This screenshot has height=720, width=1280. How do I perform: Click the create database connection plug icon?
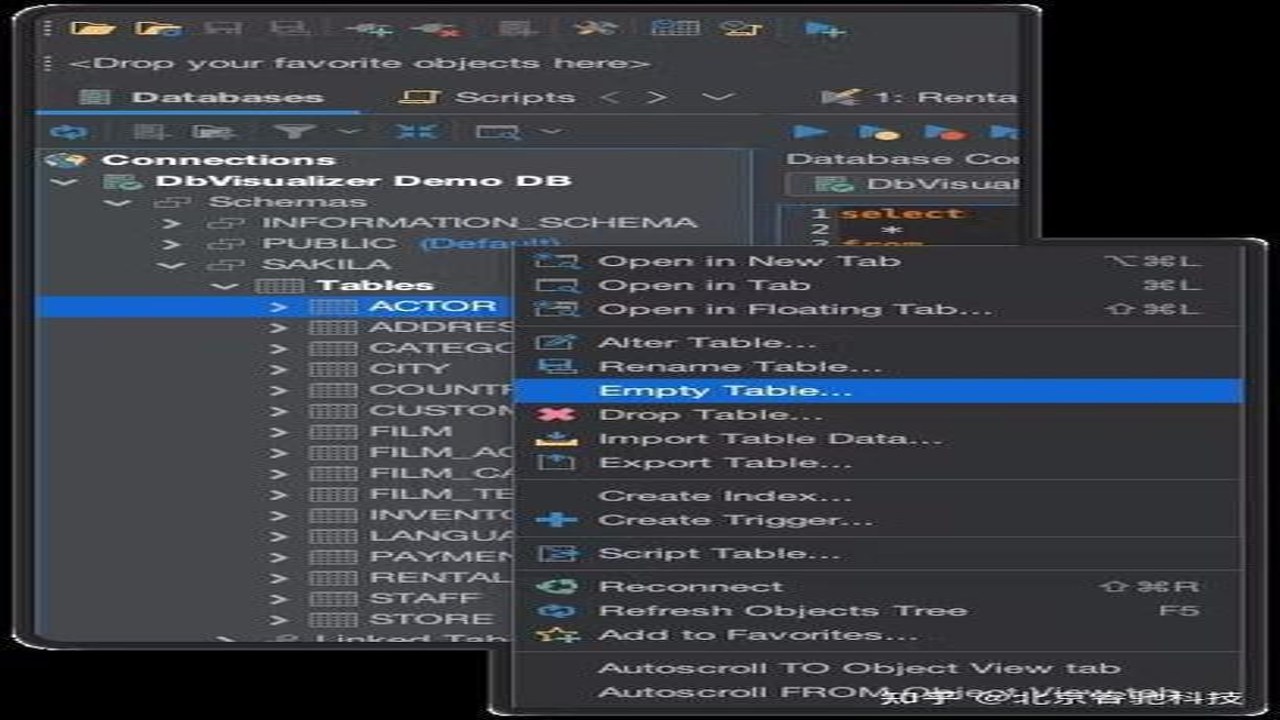pos(367,28)
